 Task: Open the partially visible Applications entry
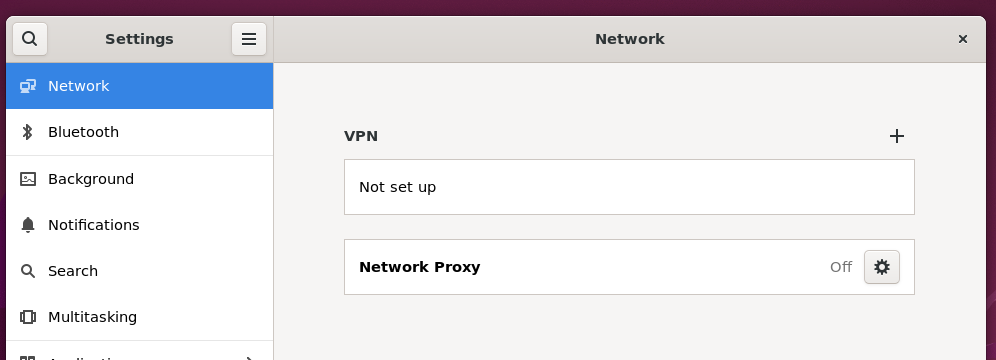[x=140, y=354]
